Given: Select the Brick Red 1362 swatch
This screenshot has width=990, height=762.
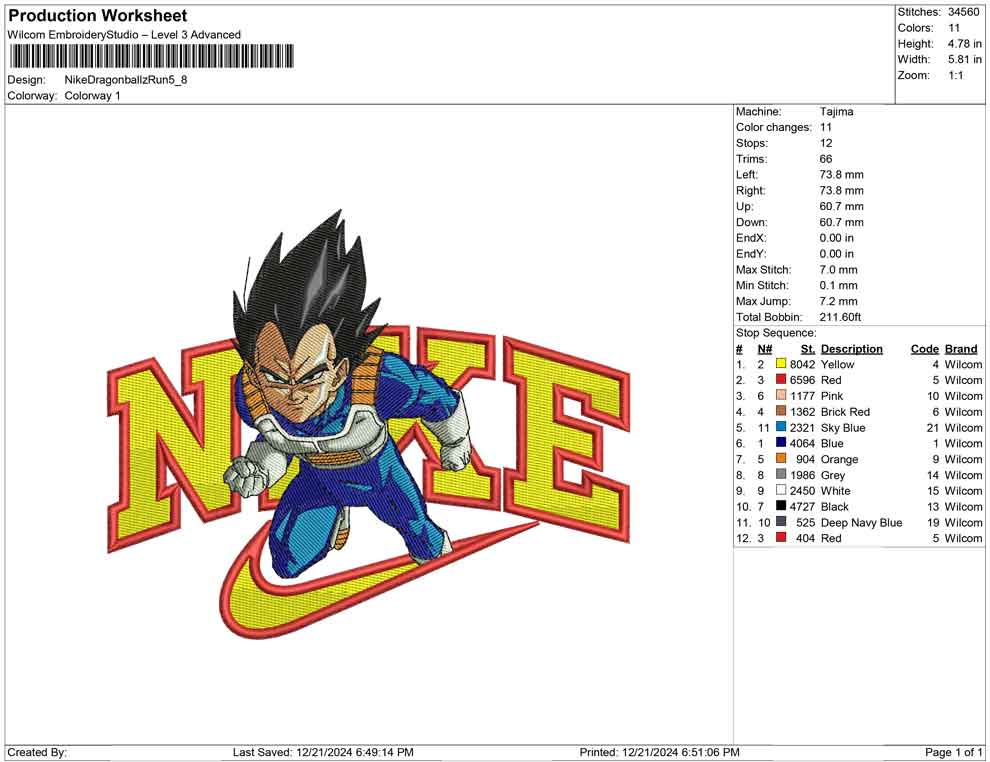Looking at the screenshot, I should (781, 411).
